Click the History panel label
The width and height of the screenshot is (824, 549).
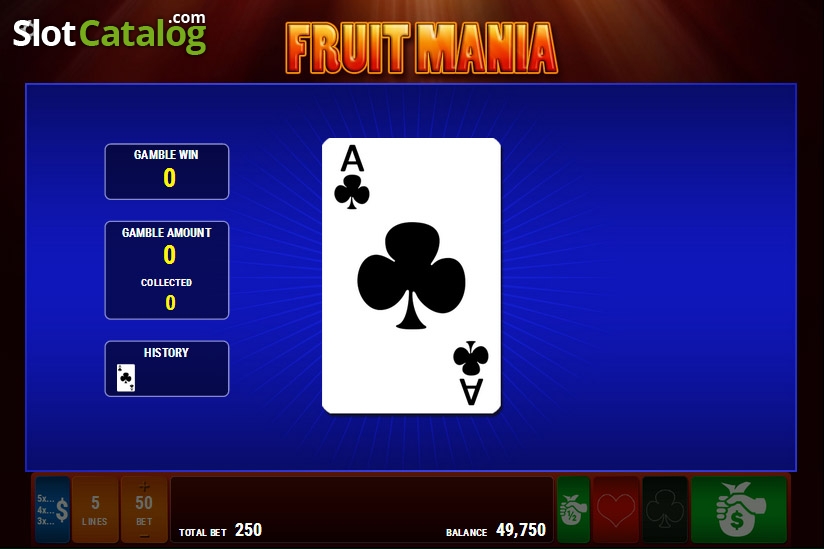click(166, 353)
